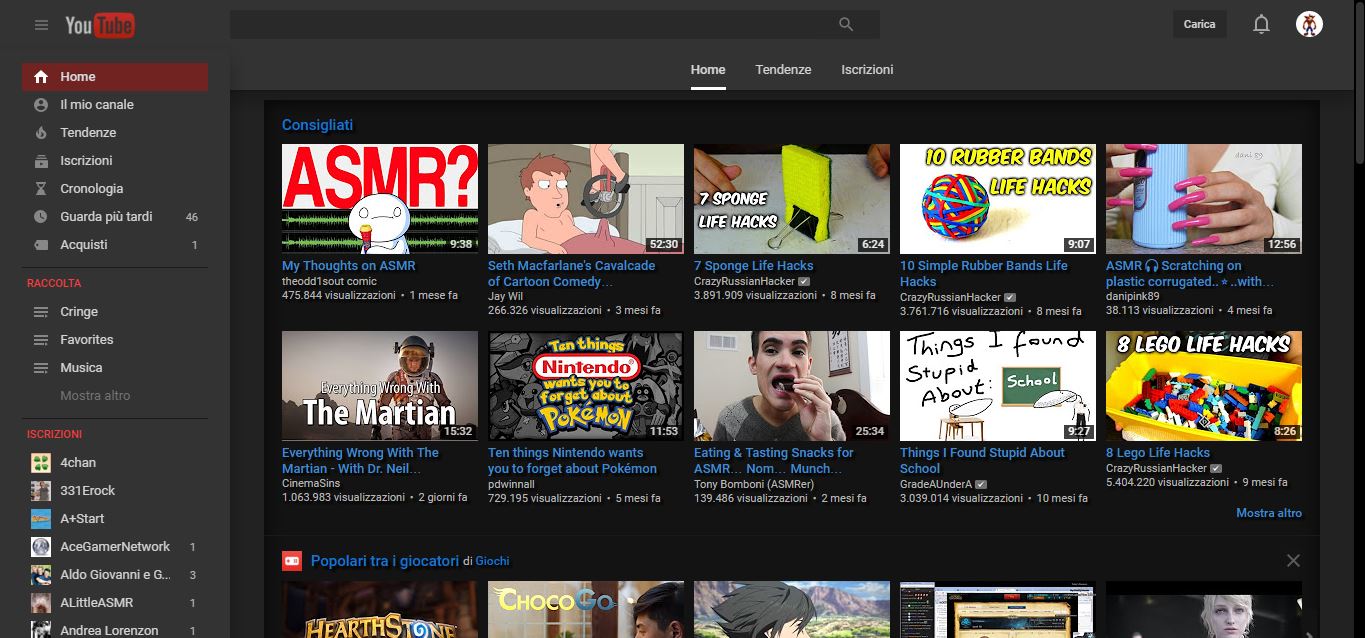Click the Cringe playlist icon
The image size is (1365, 638).
pyautogui.click(x=41, y=312)
